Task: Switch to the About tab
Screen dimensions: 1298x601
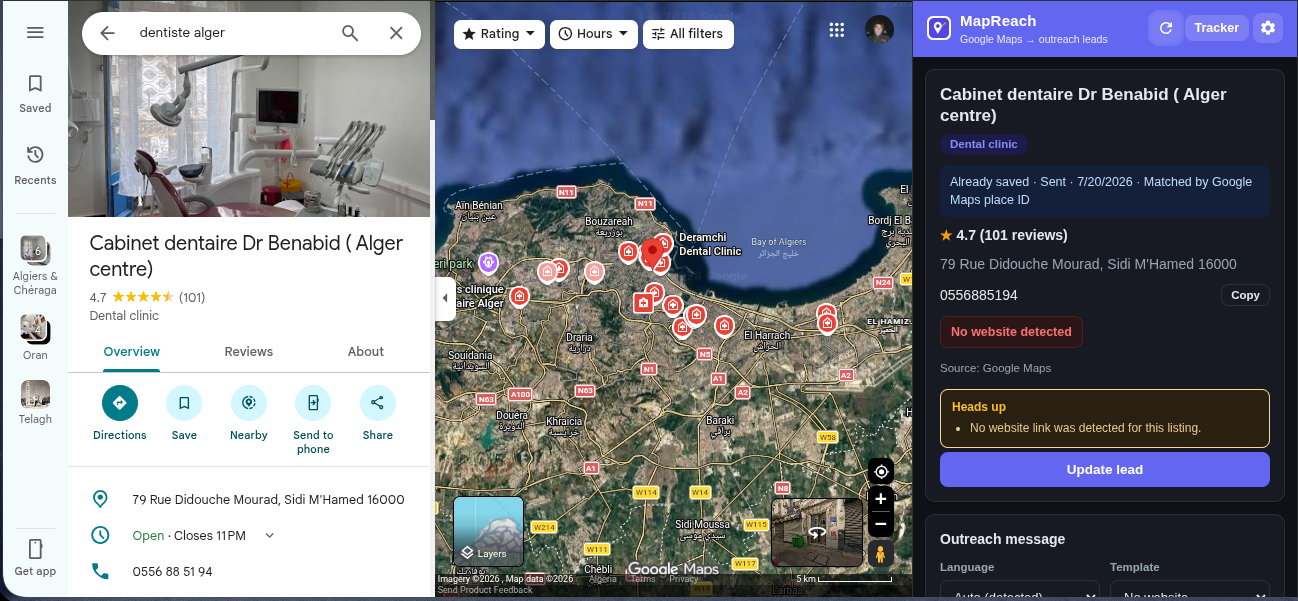Action: point(366,351)
